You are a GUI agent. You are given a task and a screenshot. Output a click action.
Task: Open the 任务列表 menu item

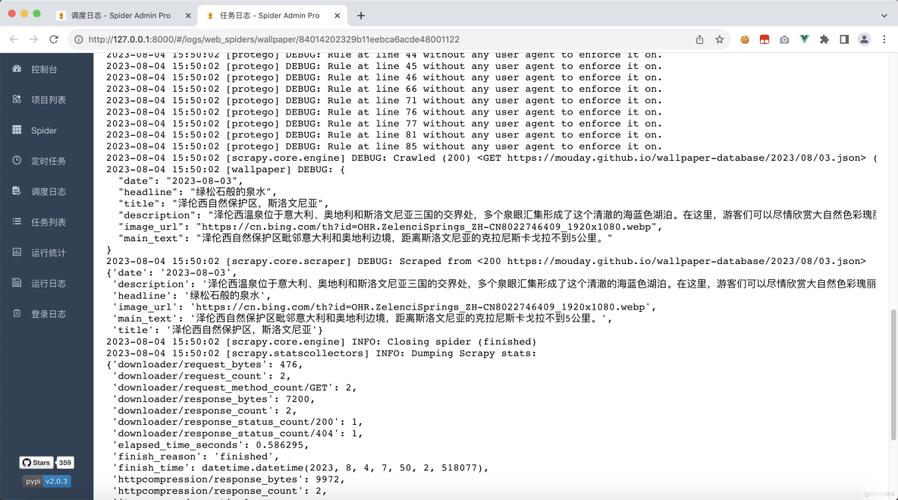46,222
